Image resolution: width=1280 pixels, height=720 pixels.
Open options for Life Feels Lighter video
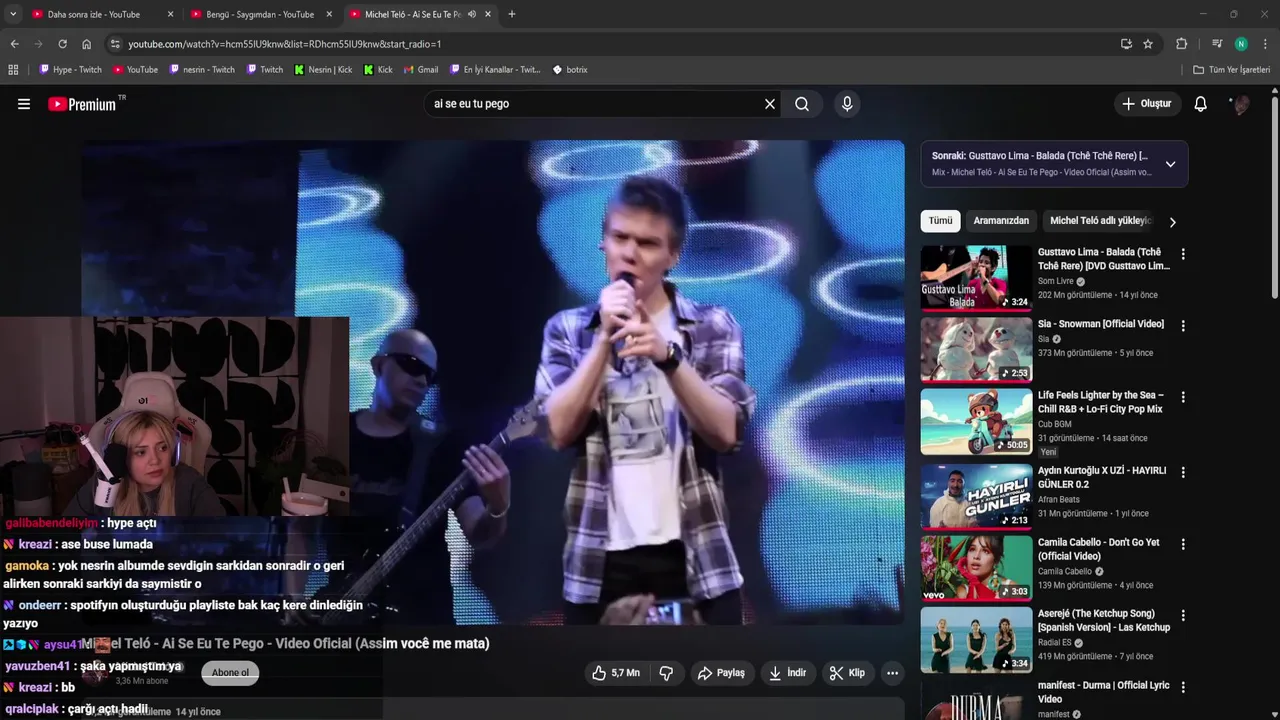(x=1183, y=397)
